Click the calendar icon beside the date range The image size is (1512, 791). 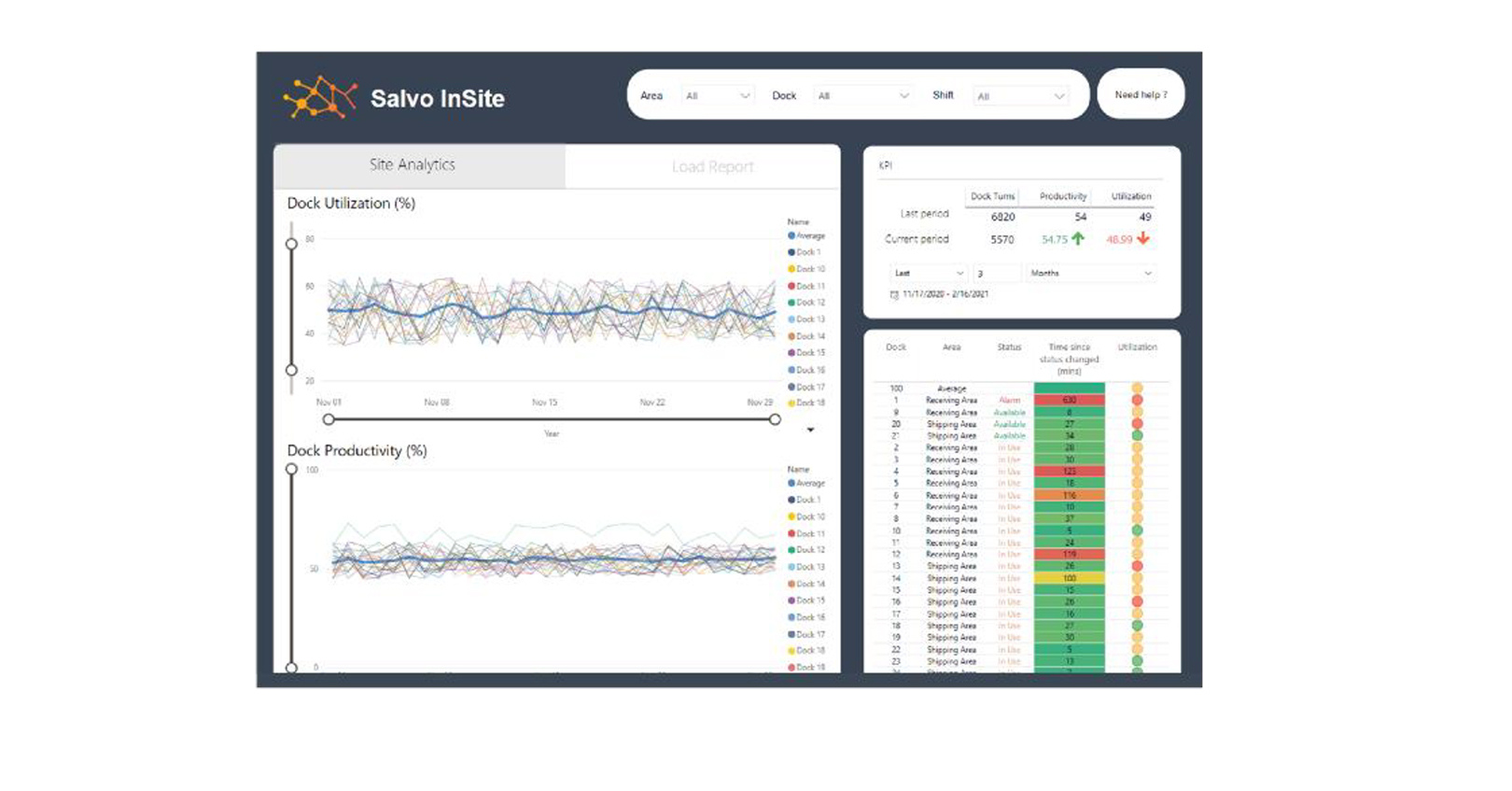click(x=894, y=294)
